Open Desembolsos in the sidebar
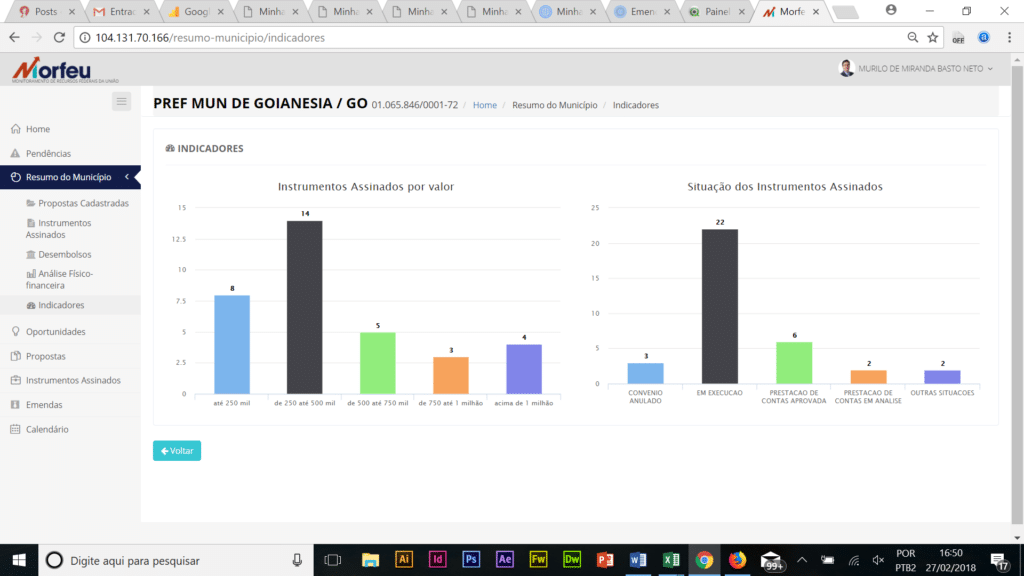This screenshot has width=1024, height=576. tap(65, 255)
